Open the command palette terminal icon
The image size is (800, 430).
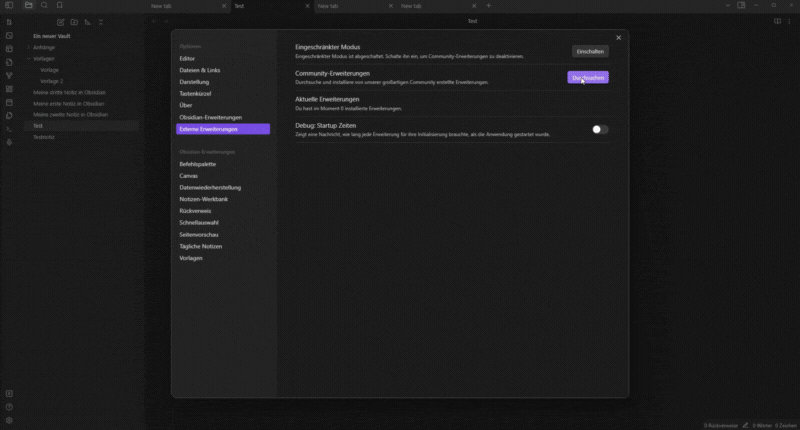9,129
